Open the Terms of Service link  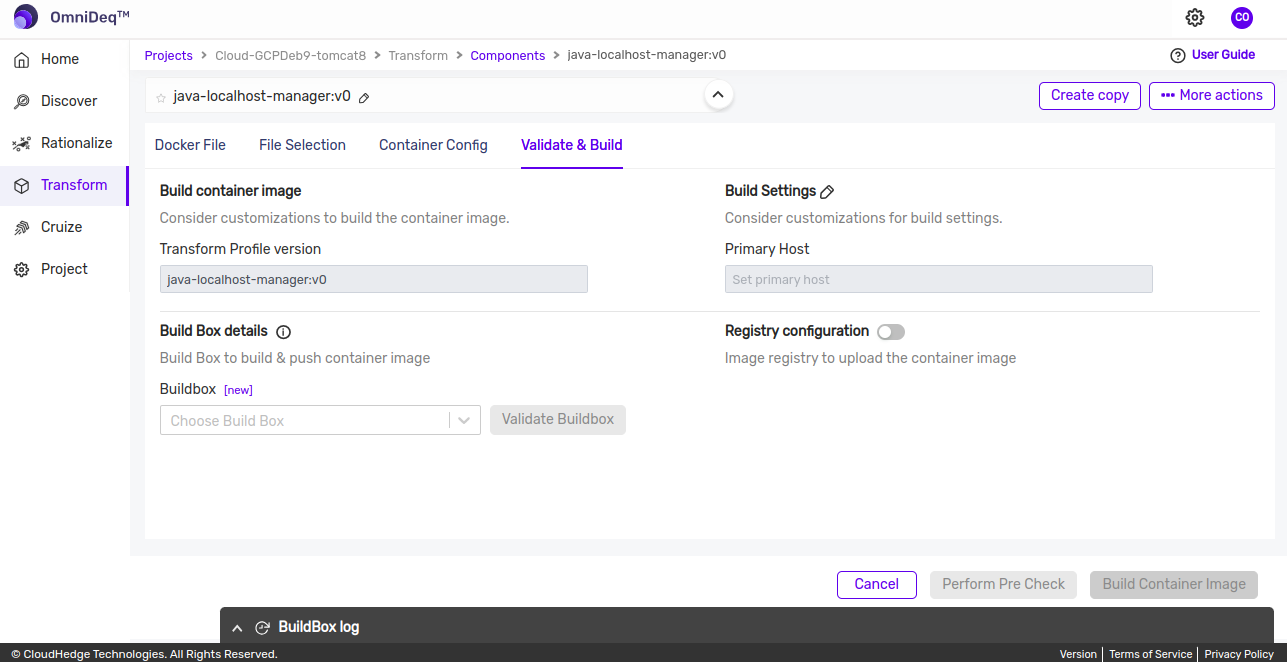pos(1150,654)
